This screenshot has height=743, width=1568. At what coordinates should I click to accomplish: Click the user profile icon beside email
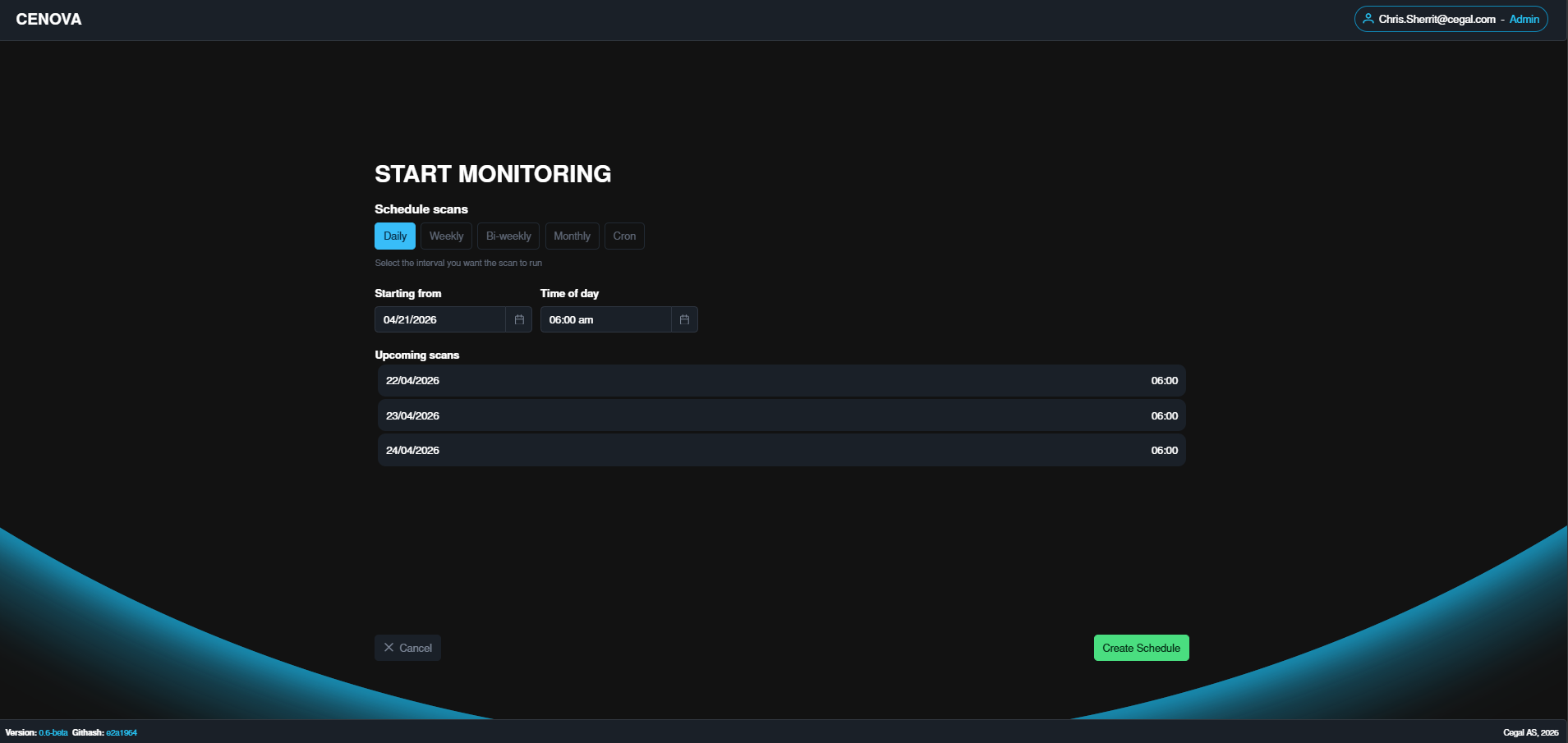(x=1368, y=19)
